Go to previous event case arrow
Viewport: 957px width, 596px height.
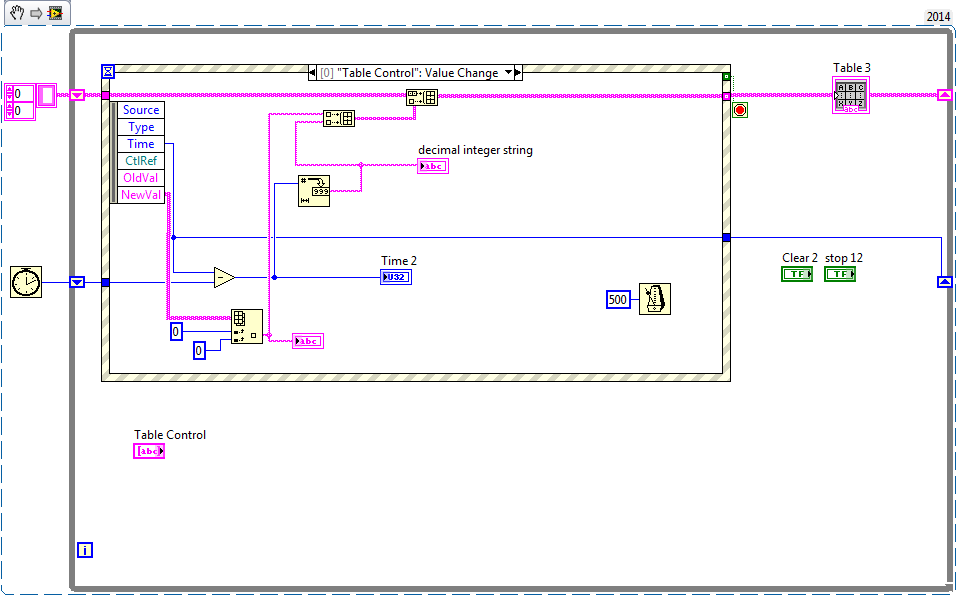[x=314, y=73]
